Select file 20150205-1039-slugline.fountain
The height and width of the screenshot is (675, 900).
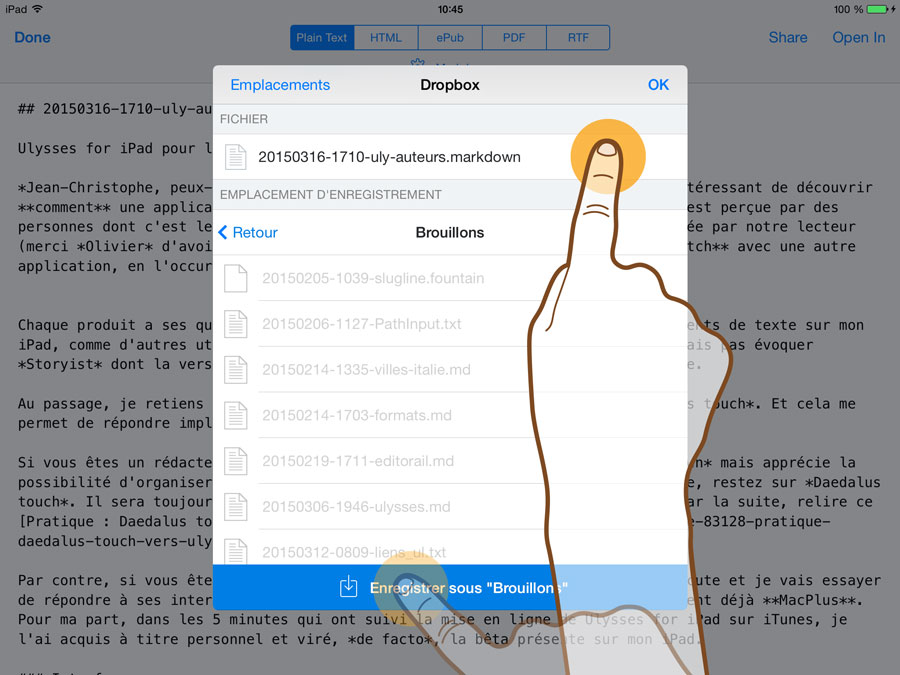[x=450, y=278]
